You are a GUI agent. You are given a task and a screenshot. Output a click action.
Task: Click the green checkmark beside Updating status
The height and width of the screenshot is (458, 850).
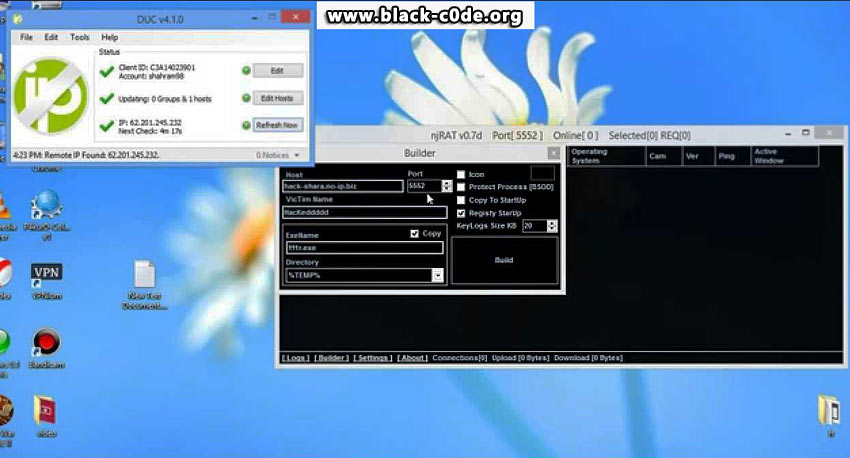[x=107, y=99]
